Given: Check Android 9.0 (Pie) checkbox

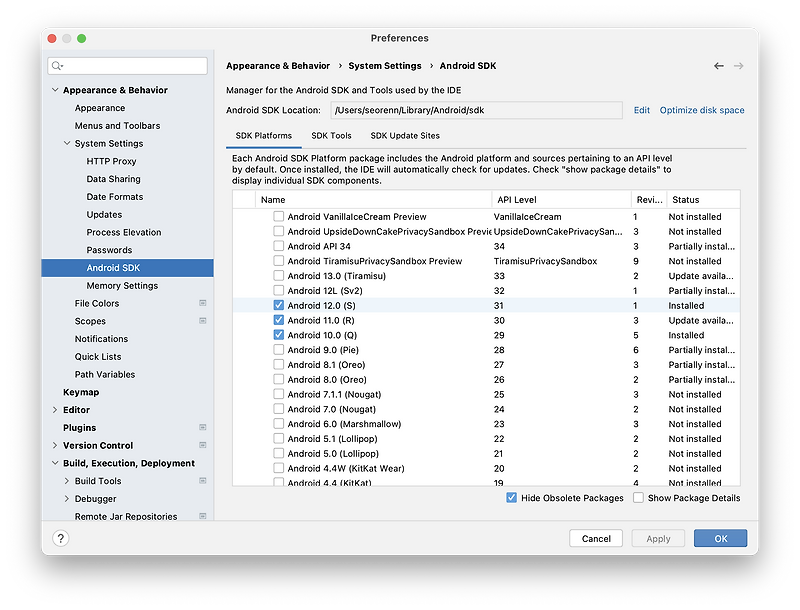Looking at the screenshot, I should click(x=279, y=349).
